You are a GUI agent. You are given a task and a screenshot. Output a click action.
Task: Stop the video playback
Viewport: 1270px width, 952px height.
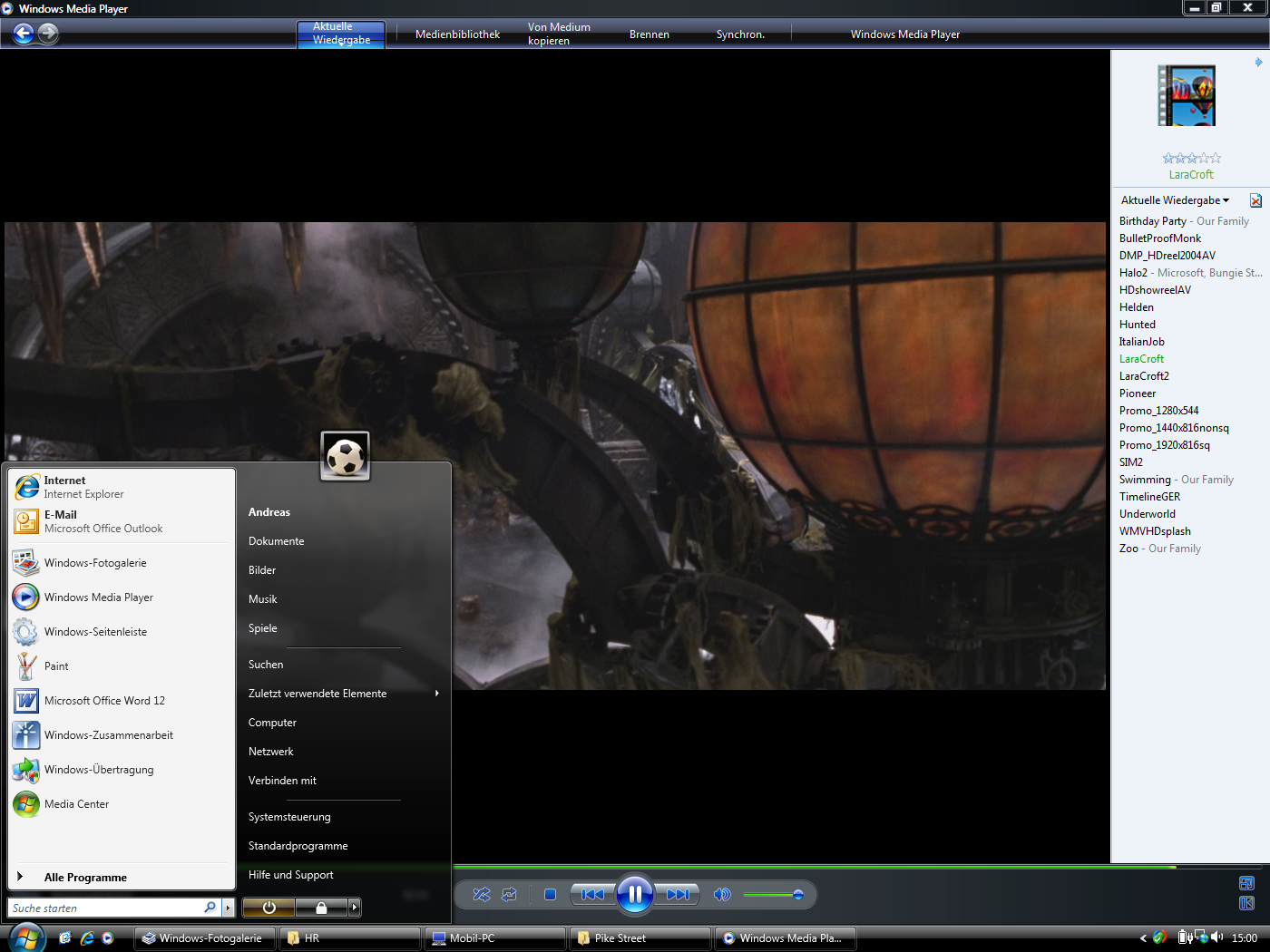click(550, 895)
